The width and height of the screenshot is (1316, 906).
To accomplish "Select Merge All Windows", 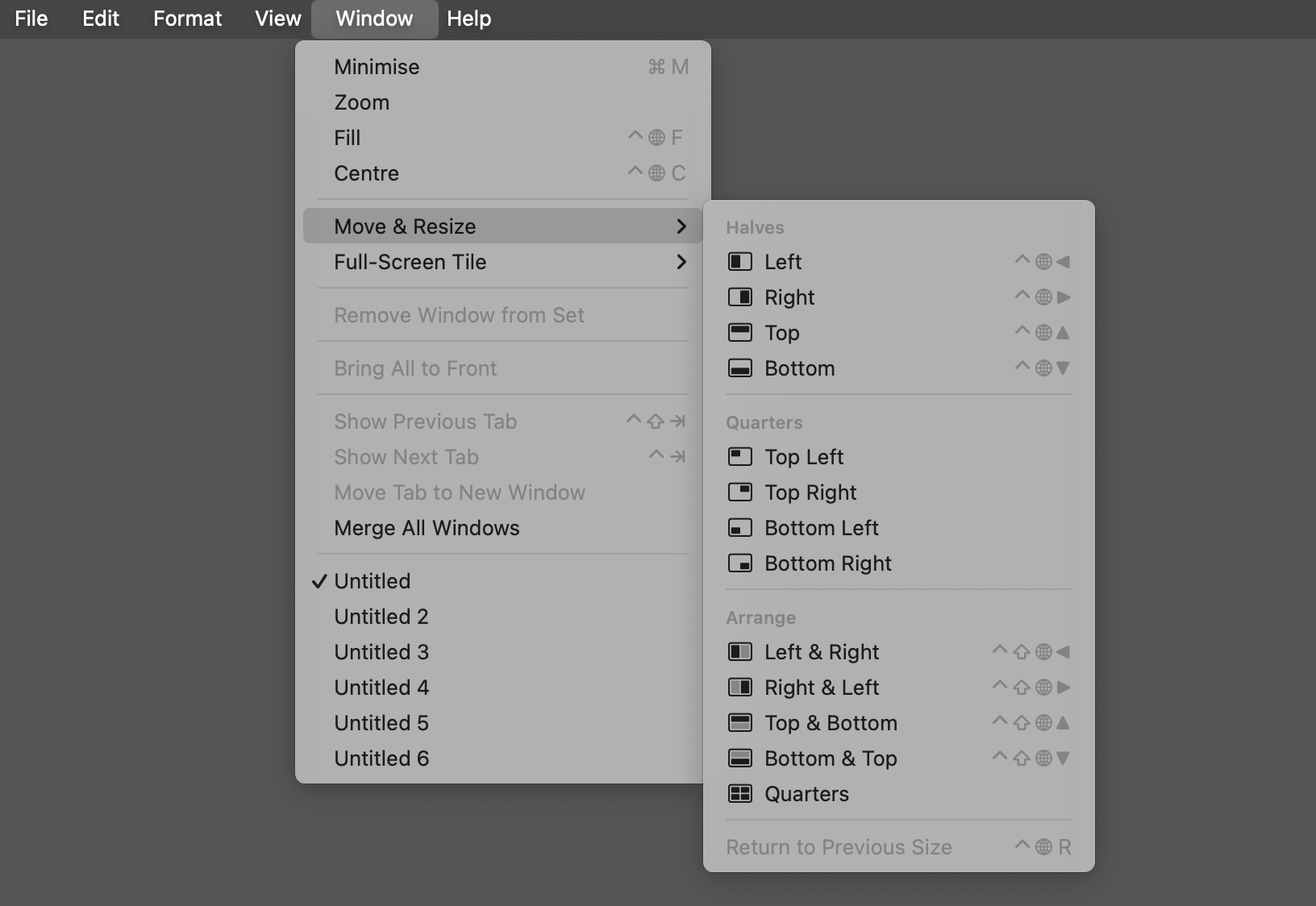I will pos(503,528).
